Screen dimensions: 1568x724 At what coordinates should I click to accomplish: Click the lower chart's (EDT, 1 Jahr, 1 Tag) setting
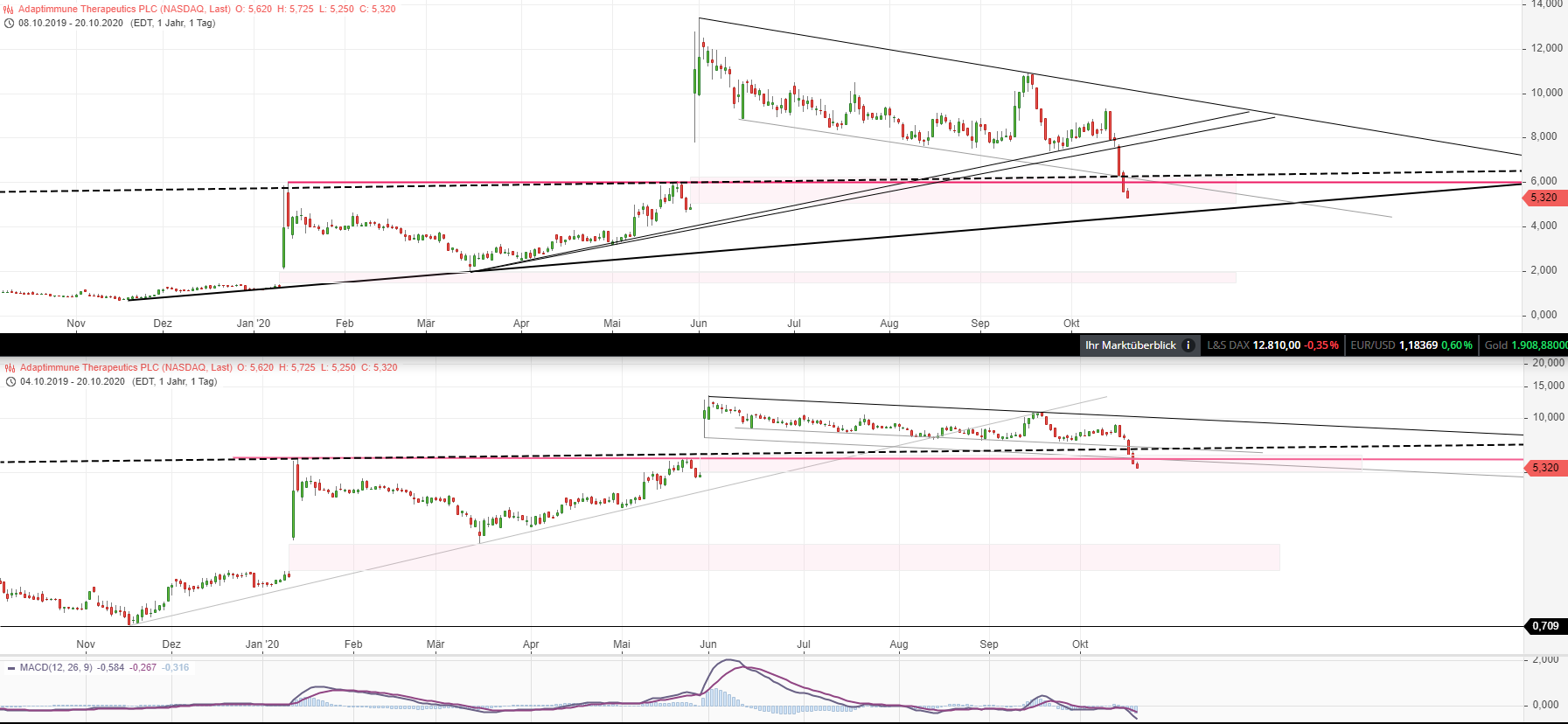click(x=175, y=382)
